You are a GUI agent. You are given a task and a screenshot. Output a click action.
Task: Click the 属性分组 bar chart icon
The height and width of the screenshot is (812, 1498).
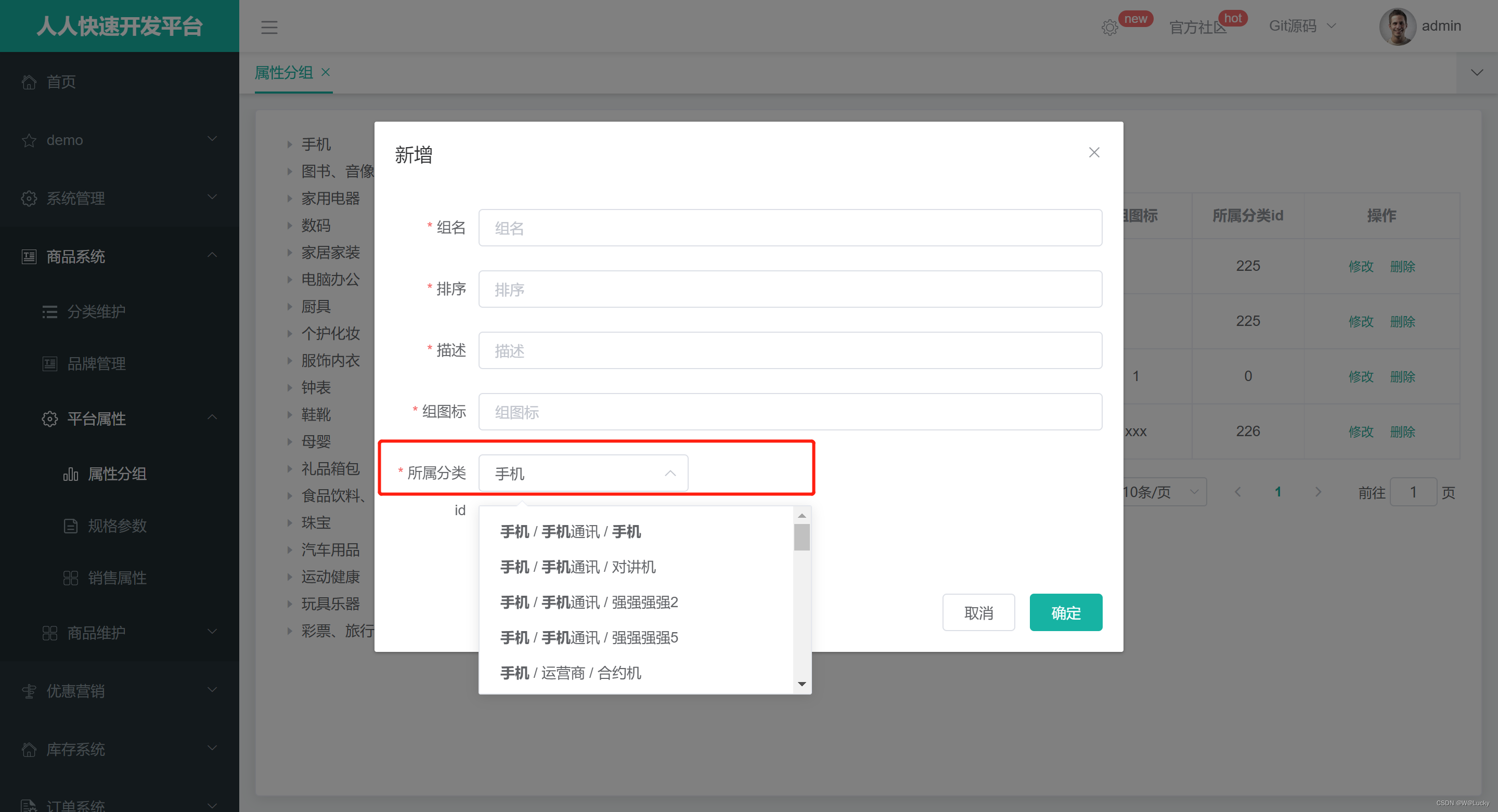(x=70, y=474)
